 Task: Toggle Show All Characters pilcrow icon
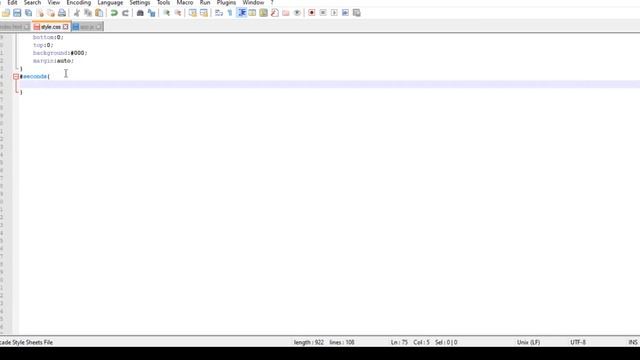pyautogui.click(x=230, y=13)
